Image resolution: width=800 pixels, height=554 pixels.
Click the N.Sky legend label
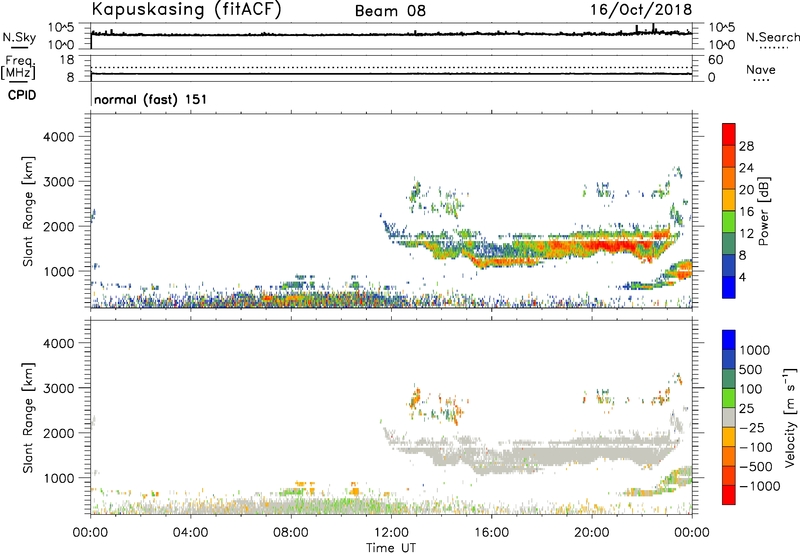19,37
